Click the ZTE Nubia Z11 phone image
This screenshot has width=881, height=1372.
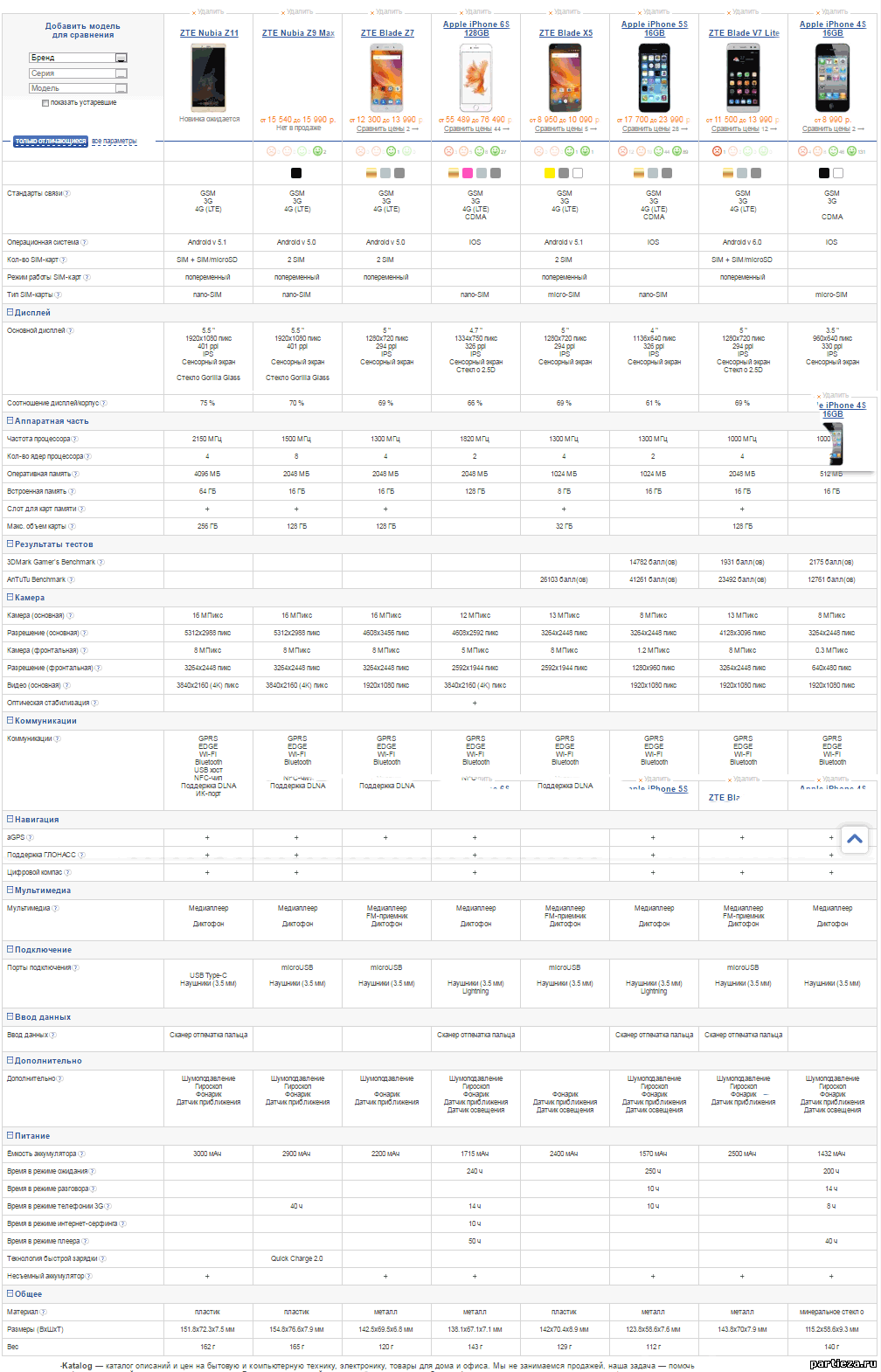coord(209,77)
